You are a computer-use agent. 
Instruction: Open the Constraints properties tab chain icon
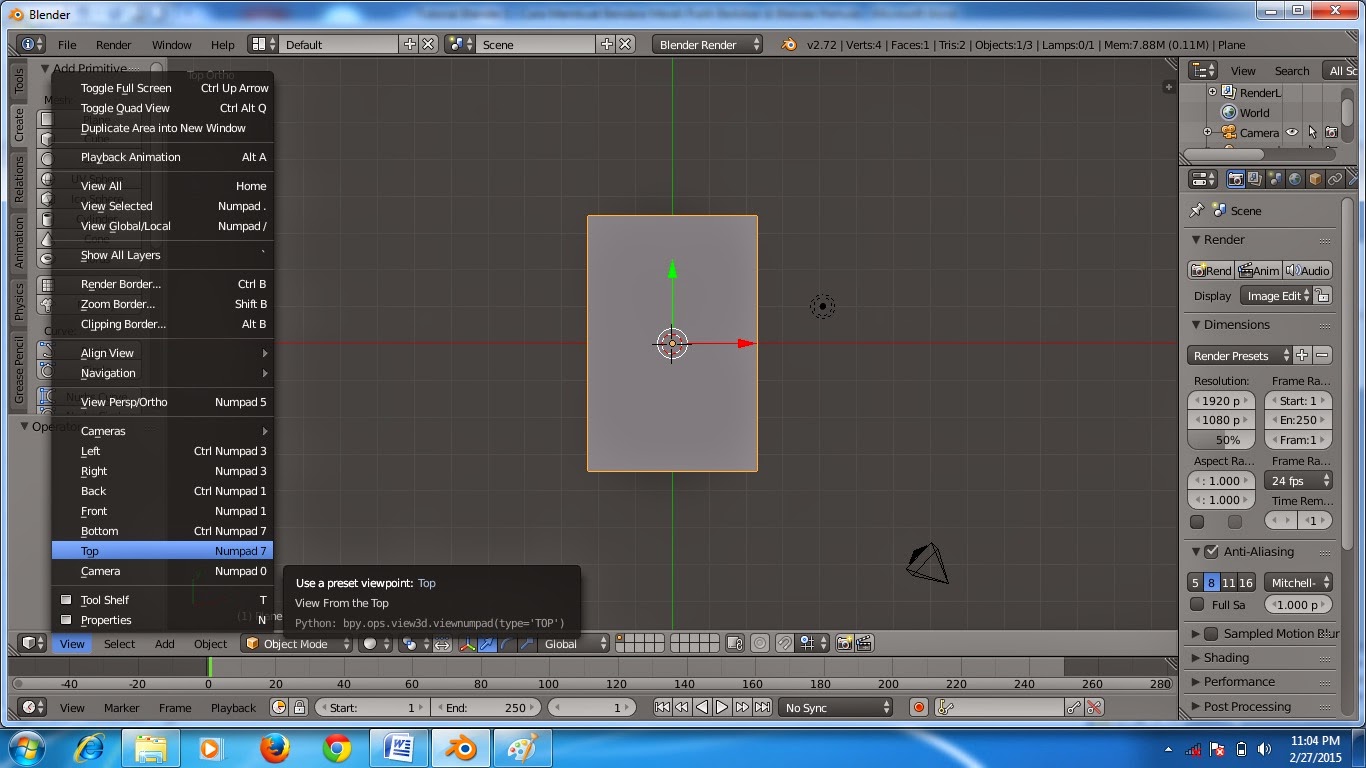click(x=1335, y=179)
